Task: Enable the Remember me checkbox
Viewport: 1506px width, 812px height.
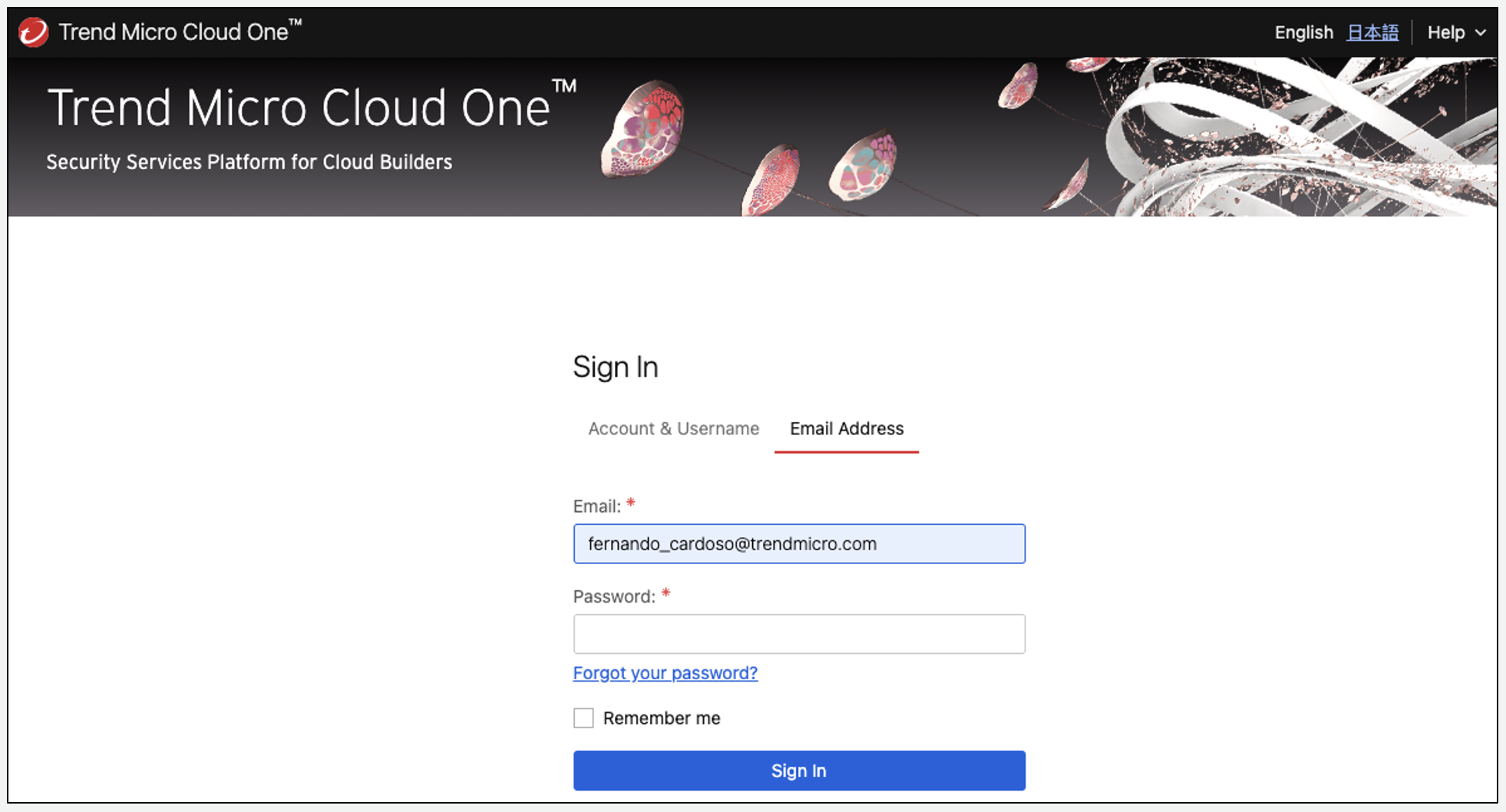Action: click(583, 718)
